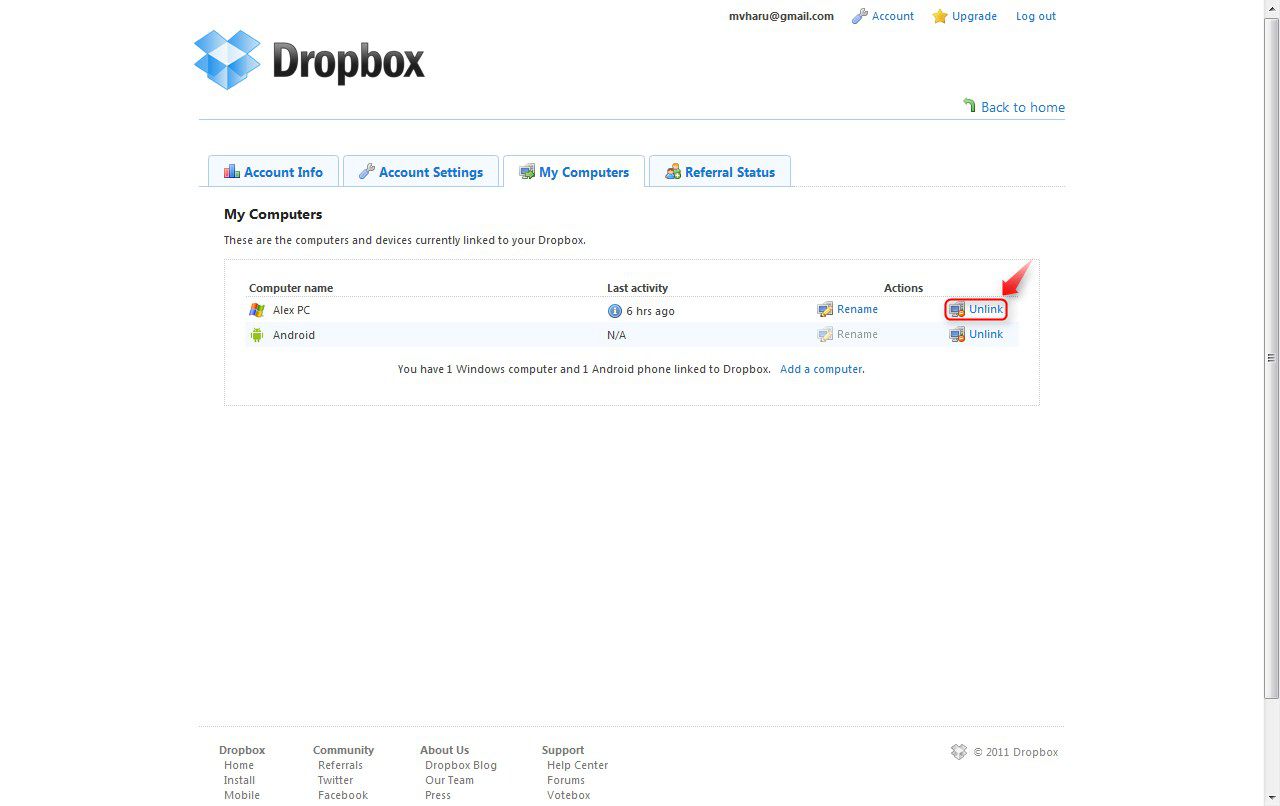
Task: Click the 6 hrs ago activity text
Action: (651, 311)
